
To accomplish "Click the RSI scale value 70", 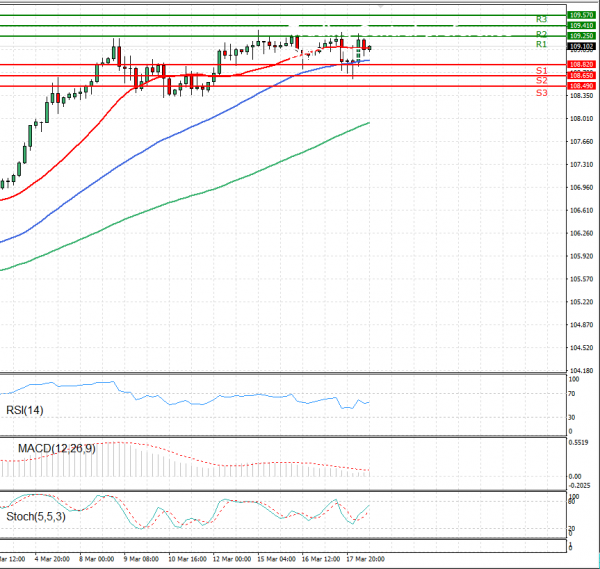I will (572, 394).
